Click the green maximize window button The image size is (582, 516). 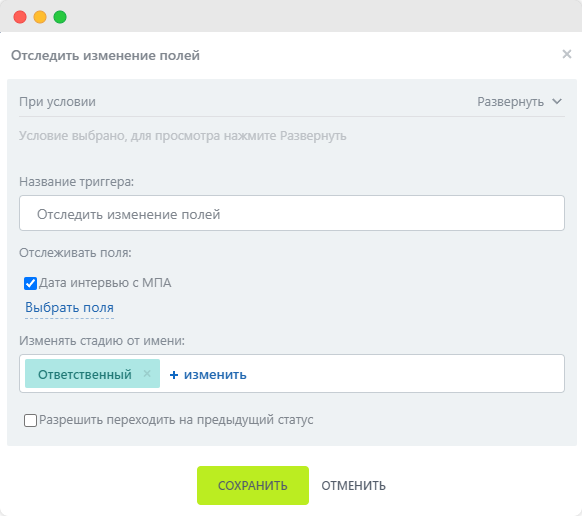pyautogui.click(x=60, y=17)
